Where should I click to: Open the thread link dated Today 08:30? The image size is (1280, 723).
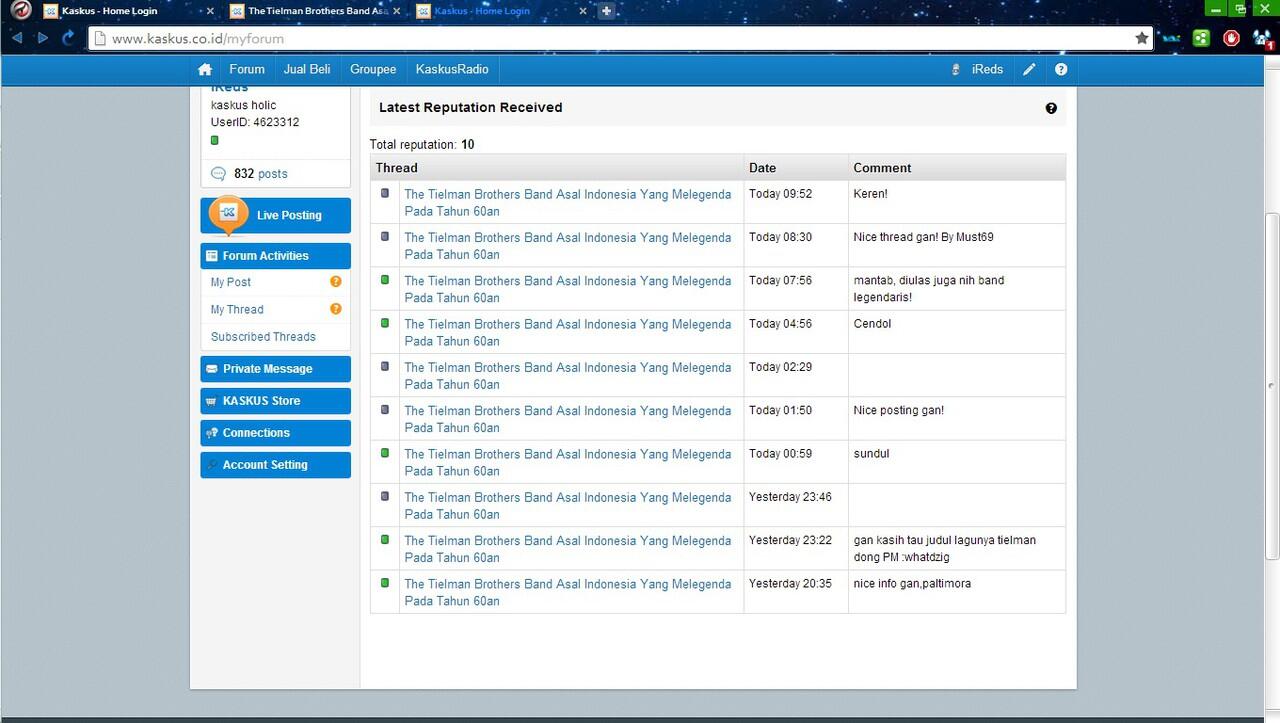pos(567,246)
